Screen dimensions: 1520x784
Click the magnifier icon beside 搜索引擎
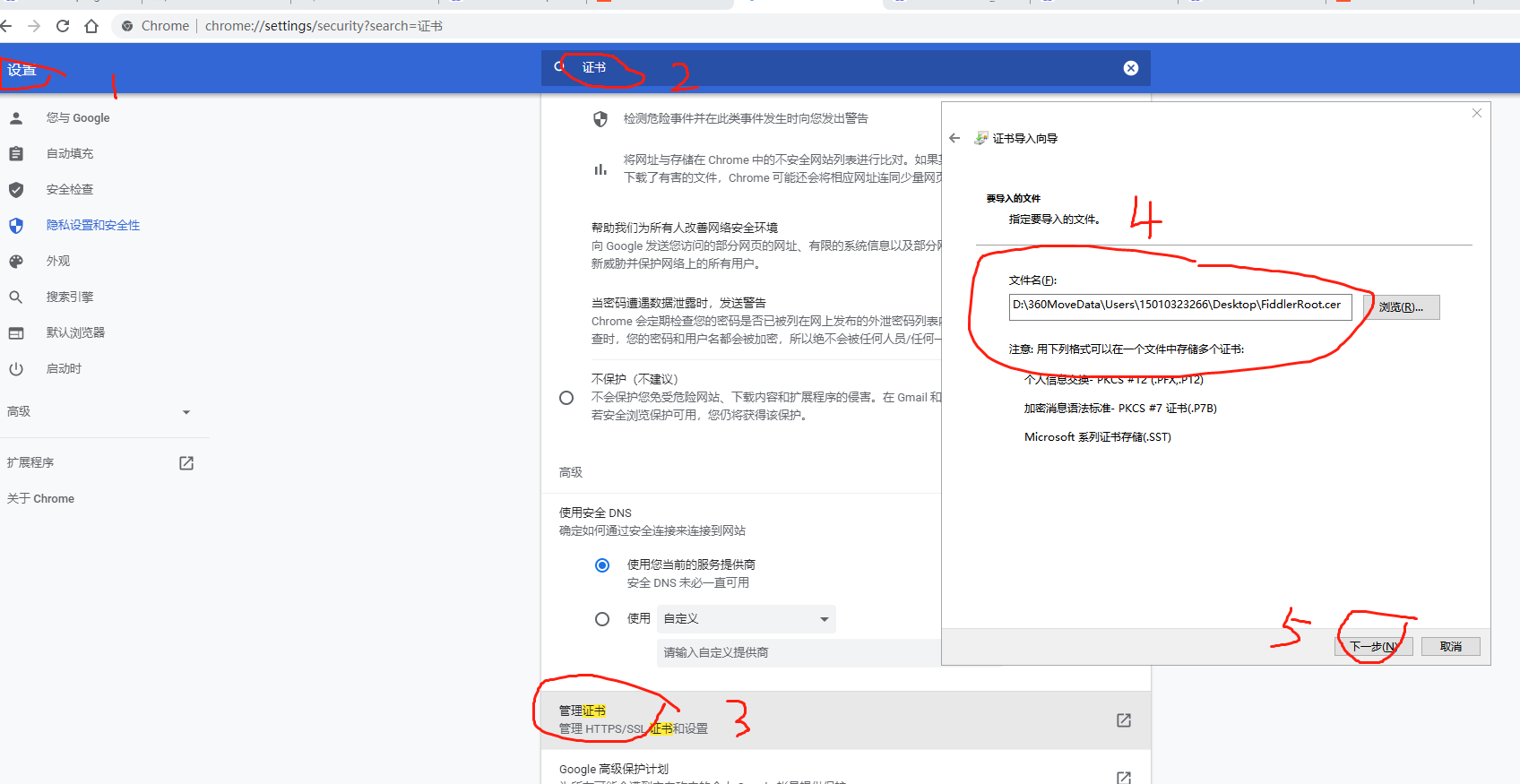coord(16,297)
